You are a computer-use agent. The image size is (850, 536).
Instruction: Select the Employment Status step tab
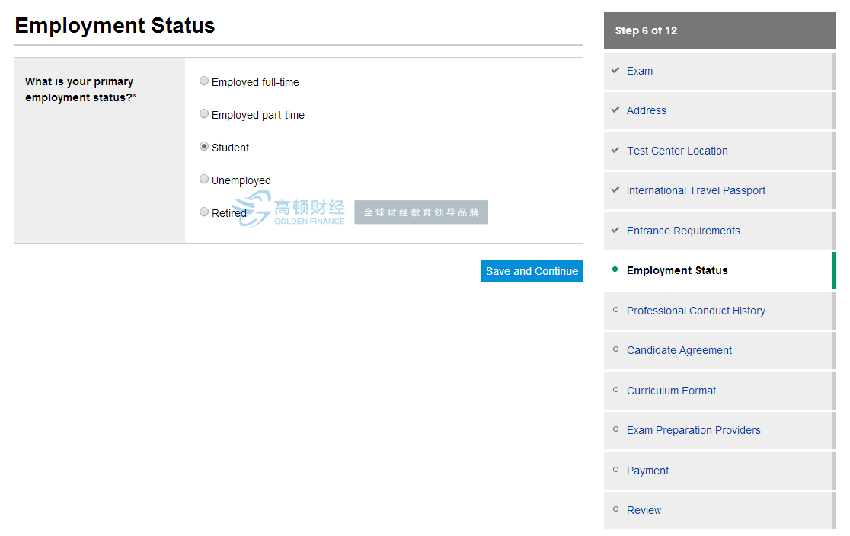(677, 271)
